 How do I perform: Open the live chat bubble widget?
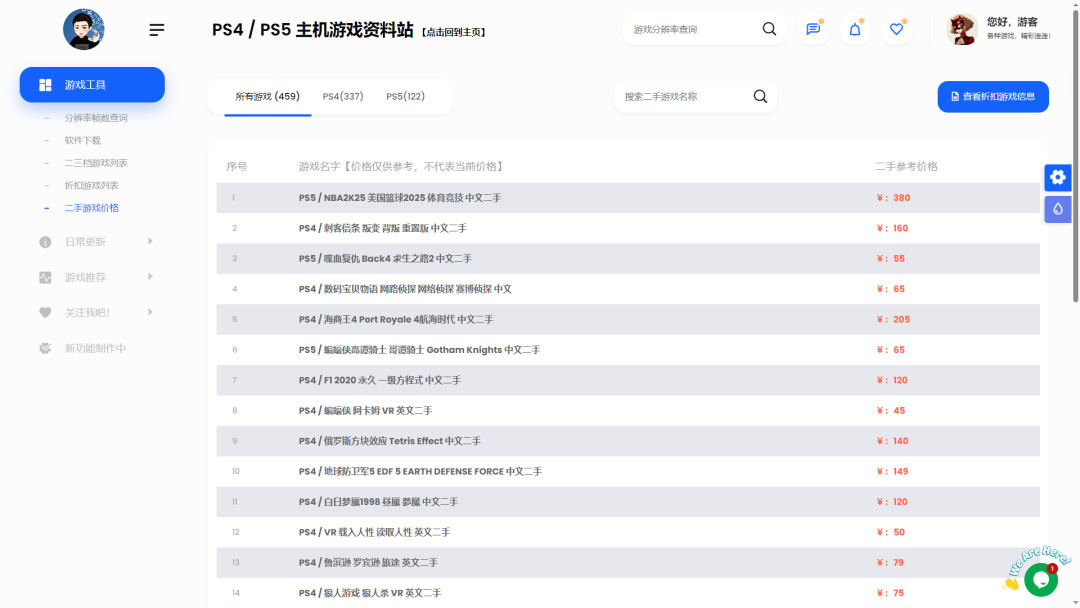(x=1040, y=579)
